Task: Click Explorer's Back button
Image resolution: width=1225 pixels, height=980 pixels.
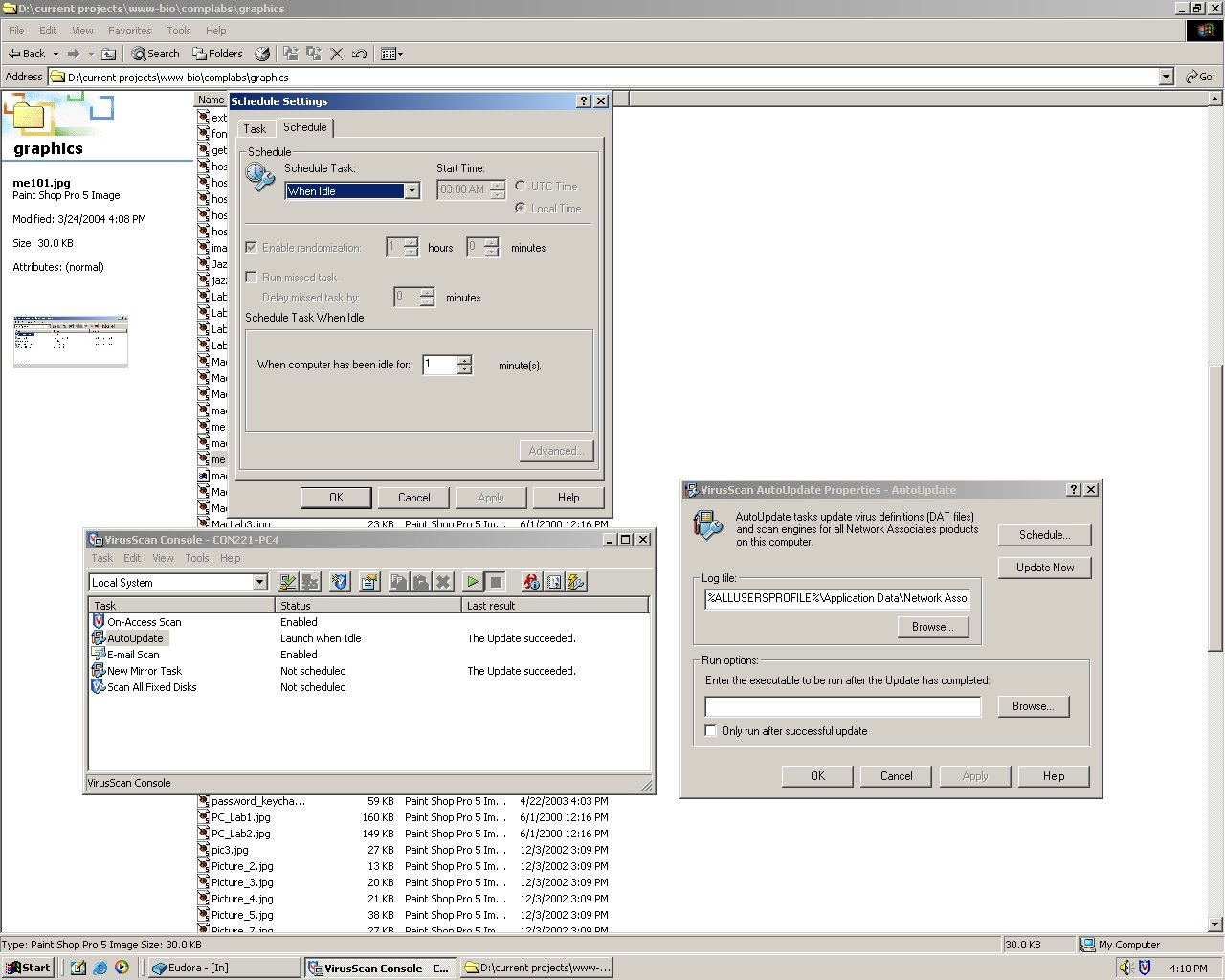Action: 27,54
